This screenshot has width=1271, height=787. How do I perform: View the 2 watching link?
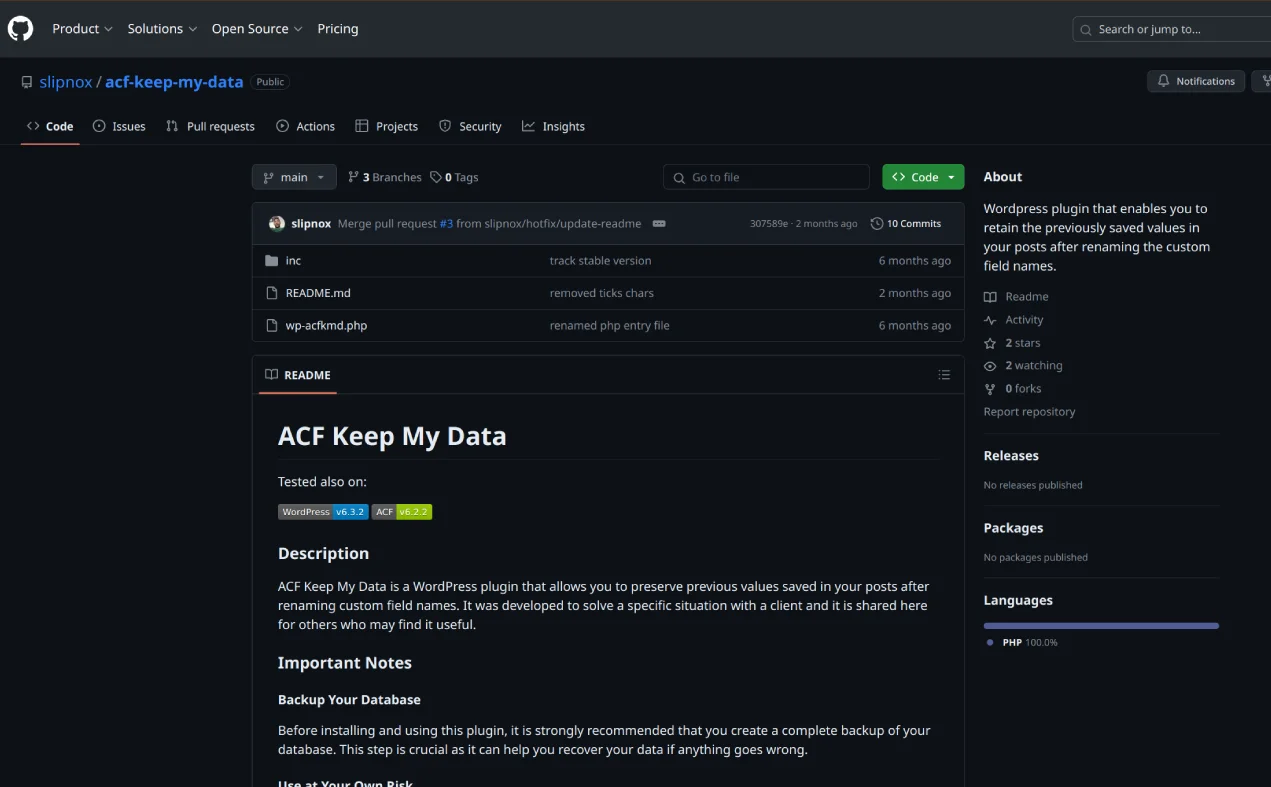click(1023, 366)
